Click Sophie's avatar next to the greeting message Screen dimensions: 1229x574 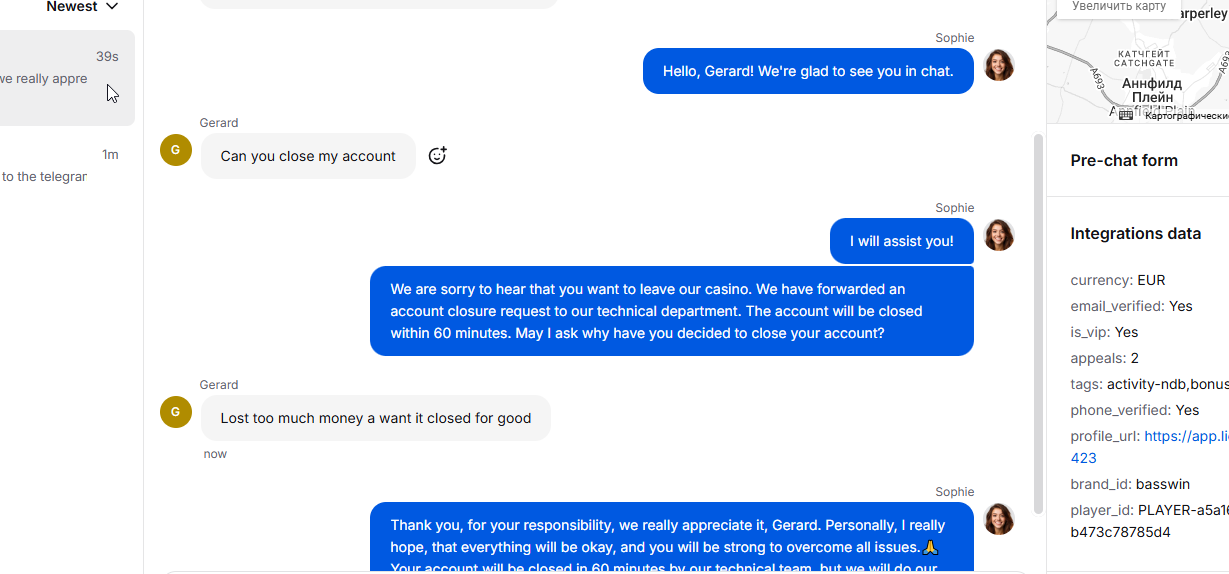(999, 66)
